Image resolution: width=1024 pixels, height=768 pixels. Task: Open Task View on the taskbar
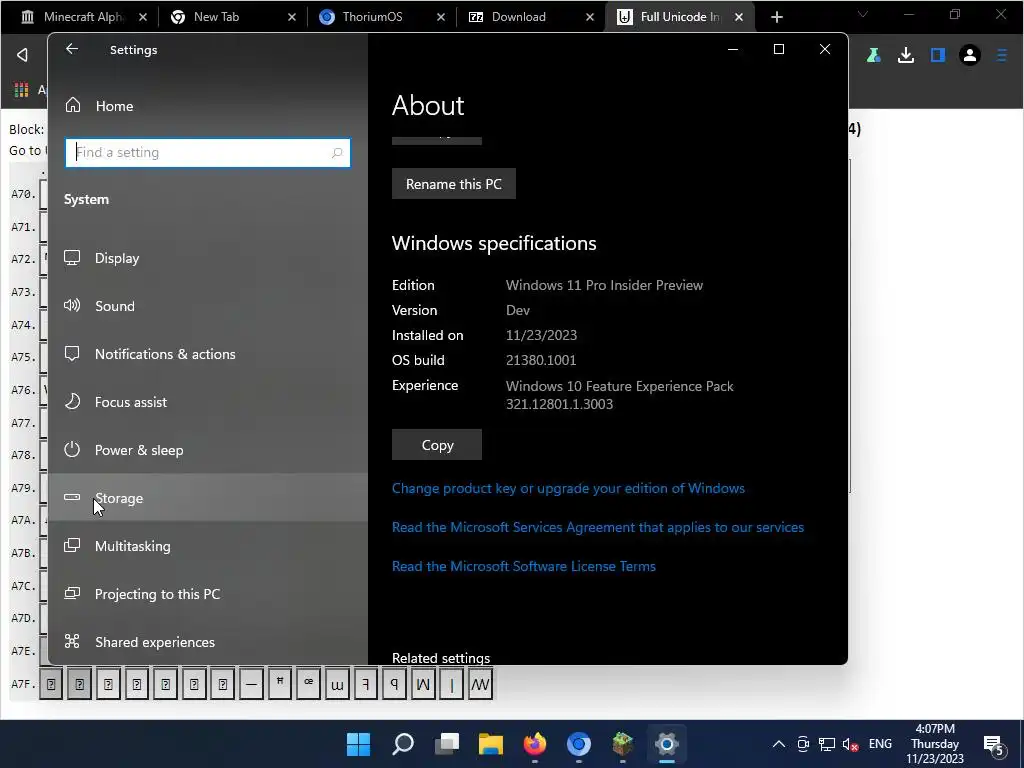tap(447, 744)
